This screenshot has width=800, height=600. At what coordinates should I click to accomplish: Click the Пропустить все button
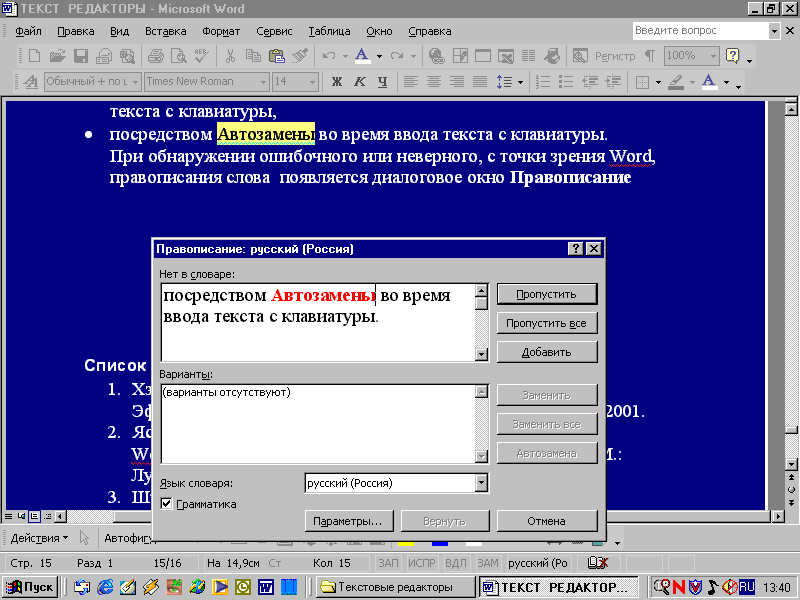[546, 323]
